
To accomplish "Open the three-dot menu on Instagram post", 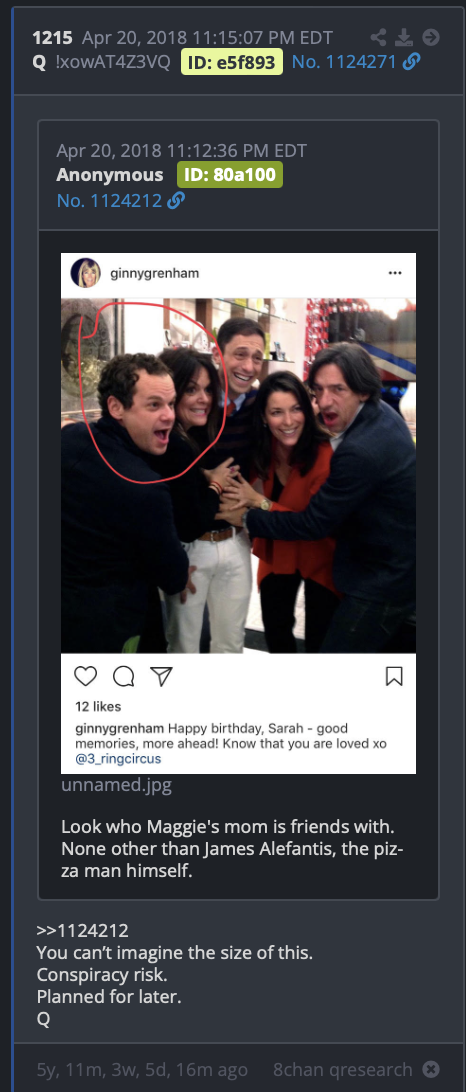I will 395,273.
